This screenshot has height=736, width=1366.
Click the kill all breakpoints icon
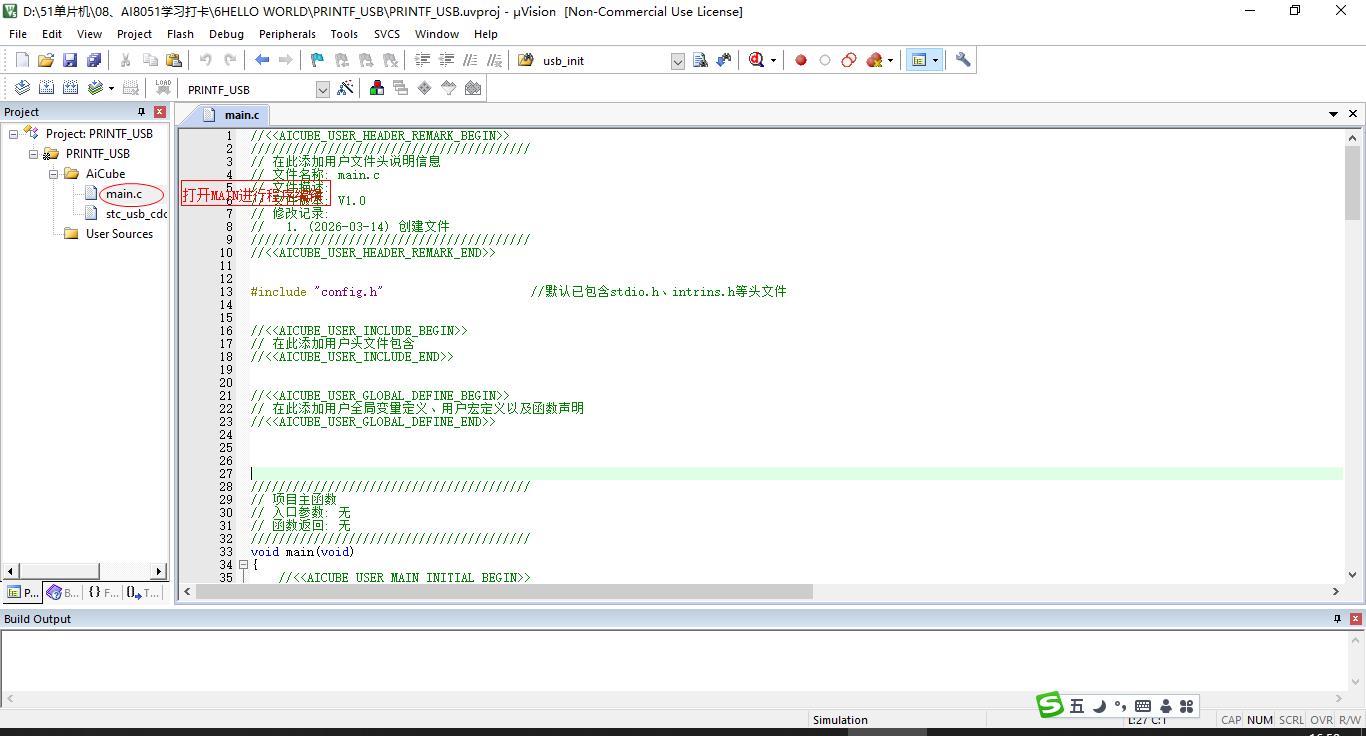[874, 60]
